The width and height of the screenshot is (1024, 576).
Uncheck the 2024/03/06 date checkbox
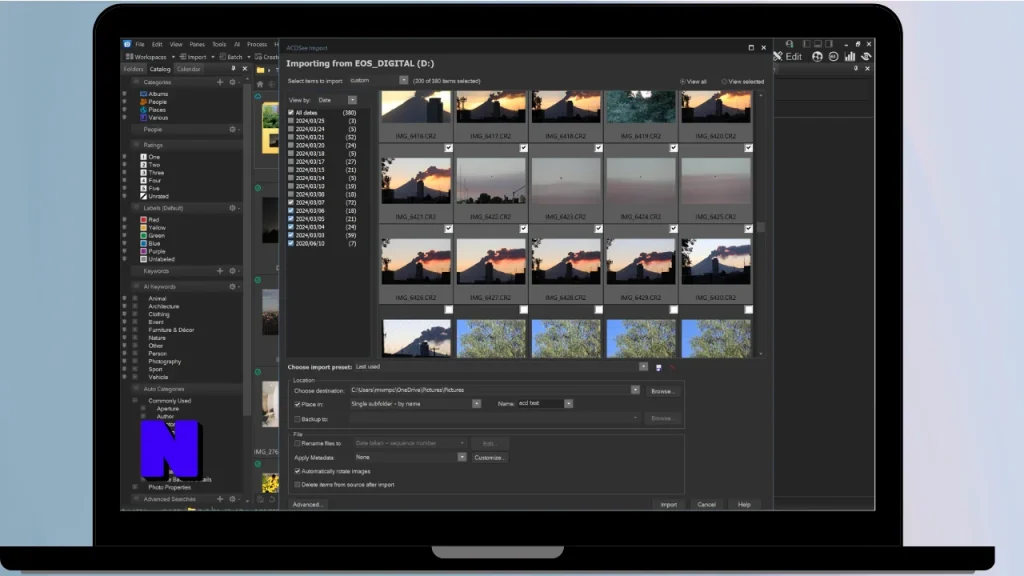(x=291, y=210)
